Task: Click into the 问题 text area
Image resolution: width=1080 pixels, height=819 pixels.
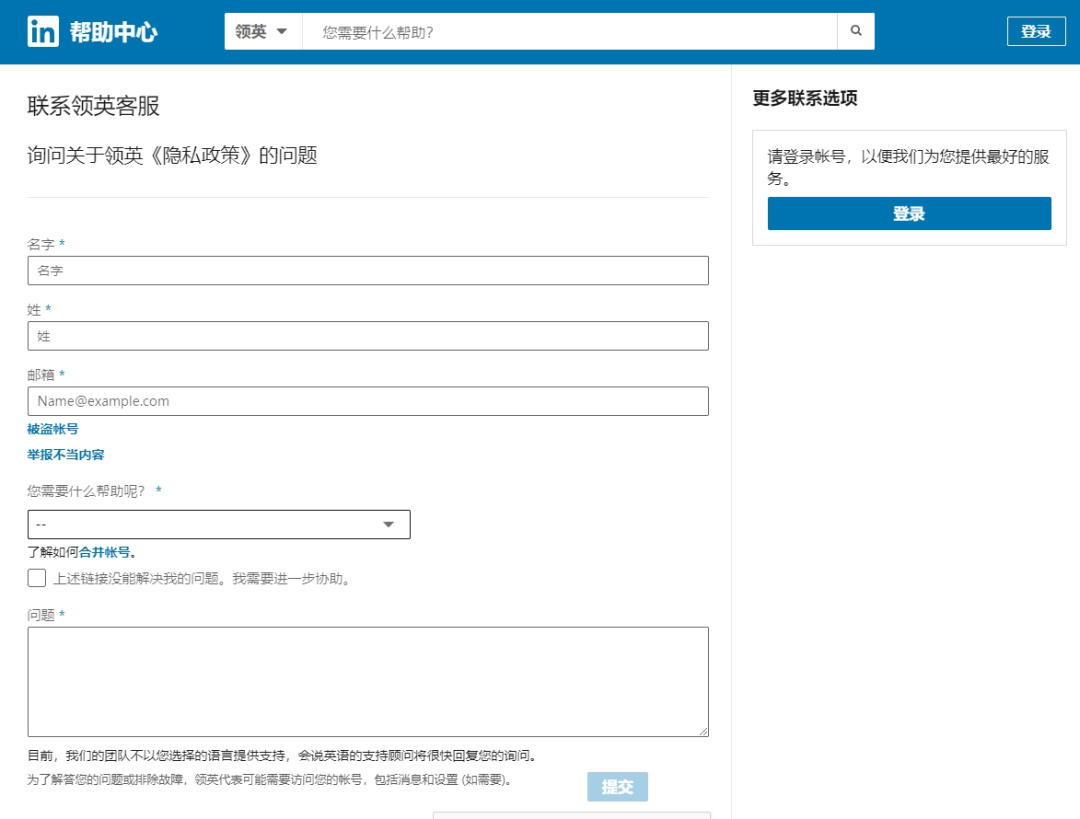Action: [368, 682]
